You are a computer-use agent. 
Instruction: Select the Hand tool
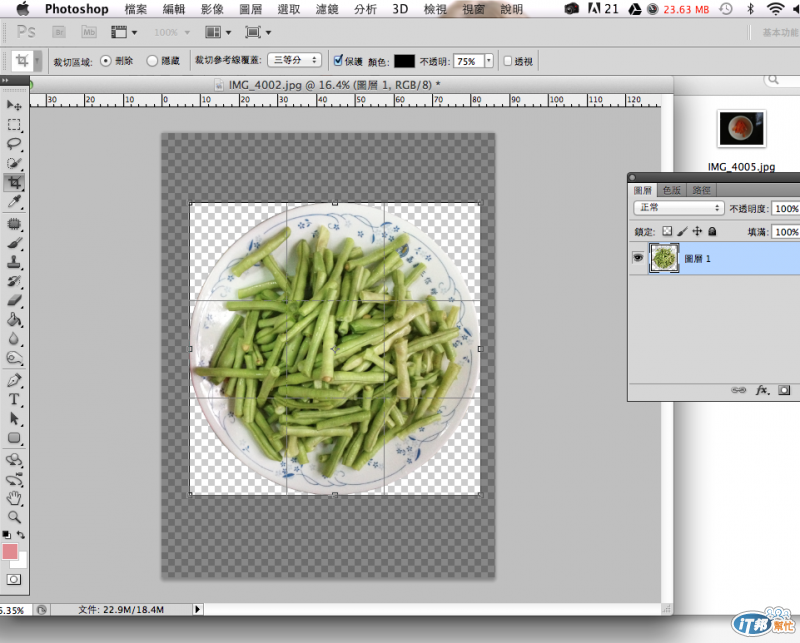click(14, 498)
